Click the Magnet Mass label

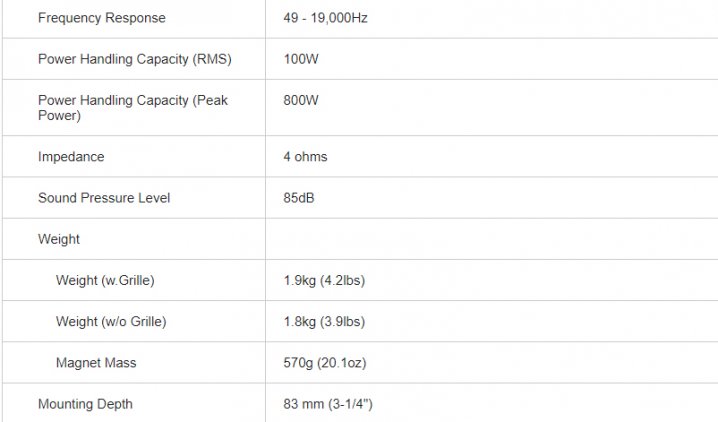(x=96, y=363)
